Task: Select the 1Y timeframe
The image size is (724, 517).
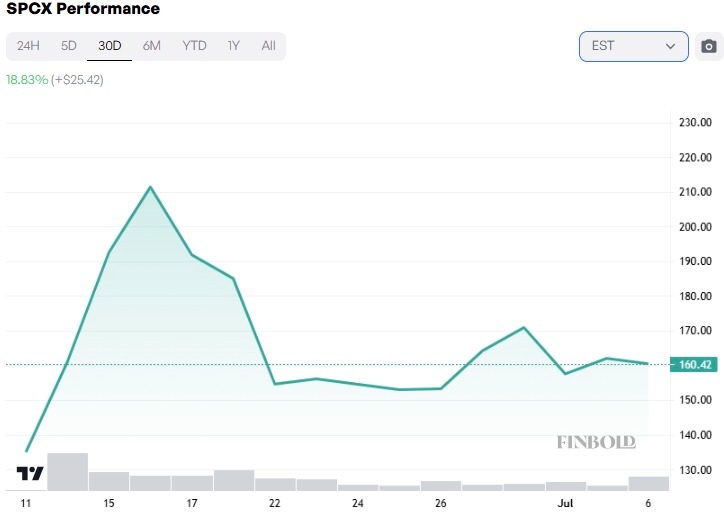Action: coord(234,46)
